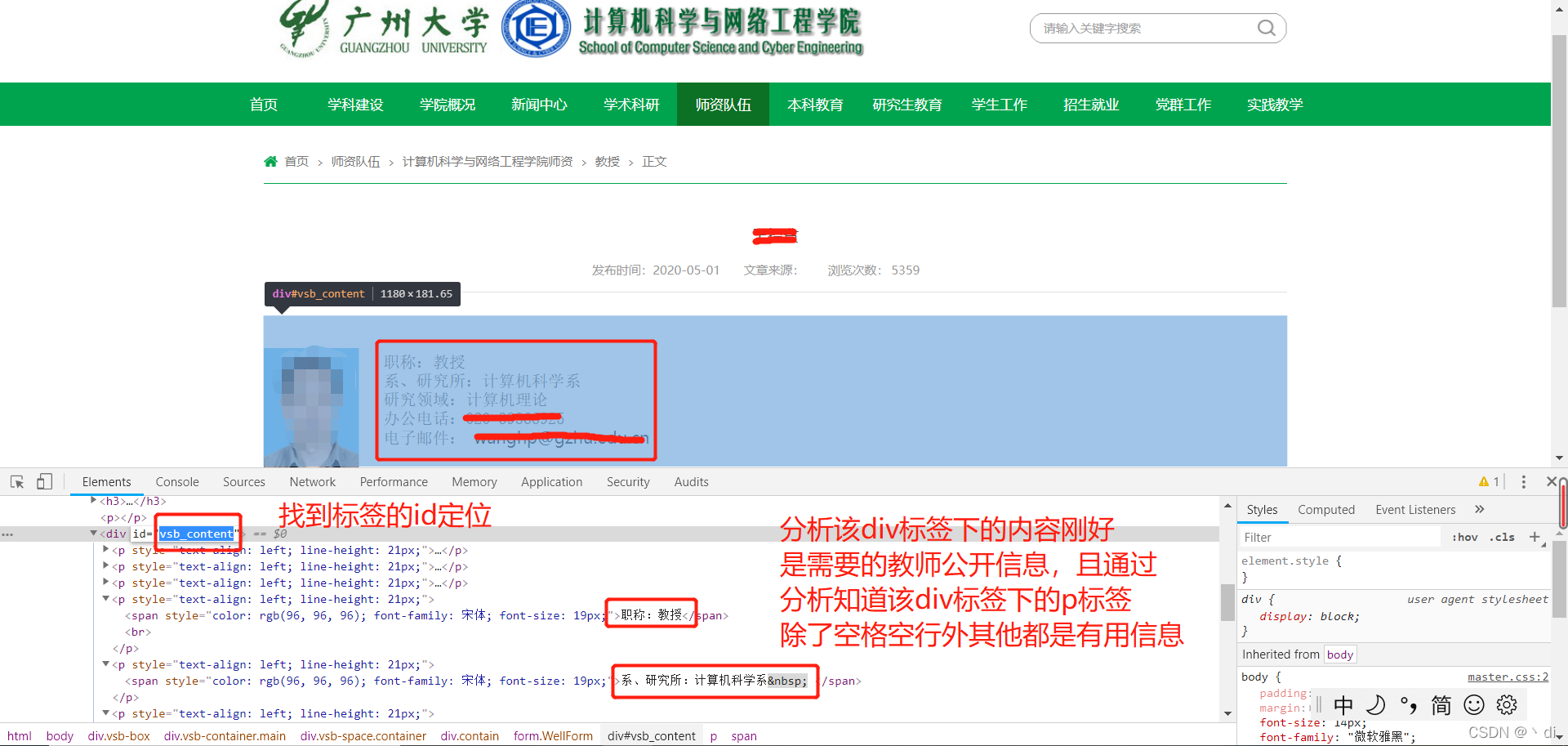
Task: Switch to the Computed styles tab
Action: coord(1326,509)
